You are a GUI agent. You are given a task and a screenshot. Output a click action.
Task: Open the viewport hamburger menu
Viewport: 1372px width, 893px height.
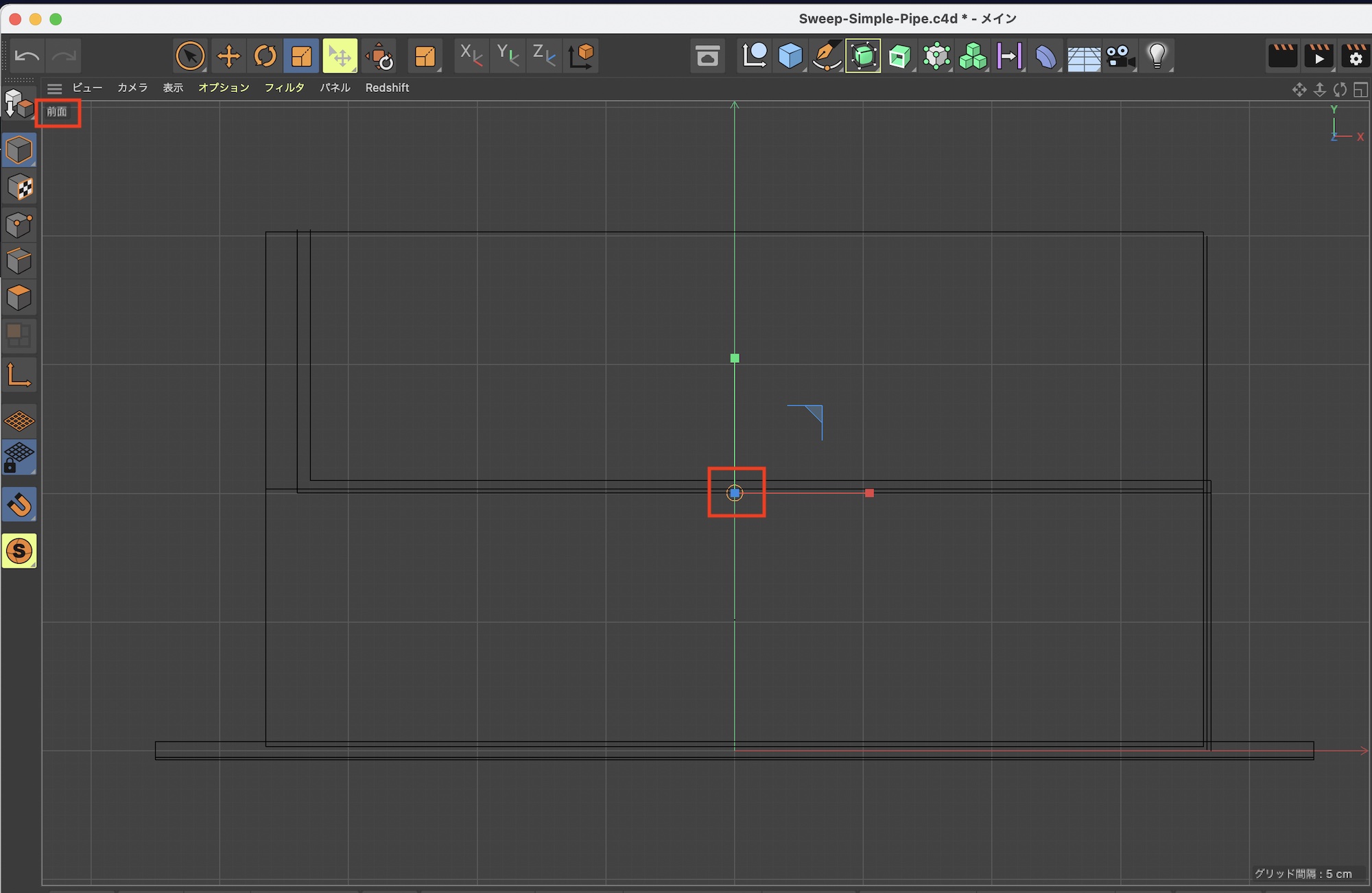[54, 88]
